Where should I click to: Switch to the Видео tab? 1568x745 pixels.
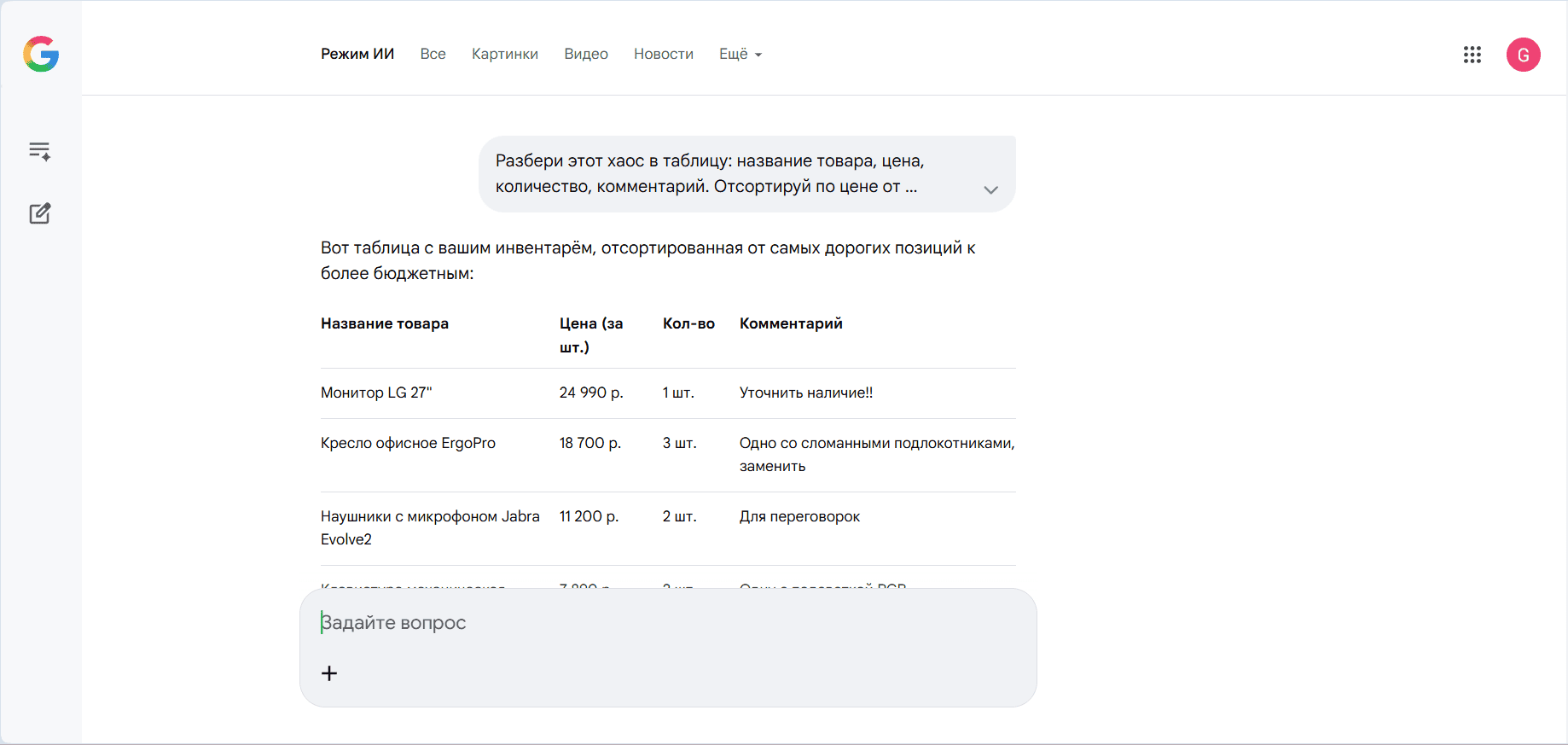pos(586,54)
